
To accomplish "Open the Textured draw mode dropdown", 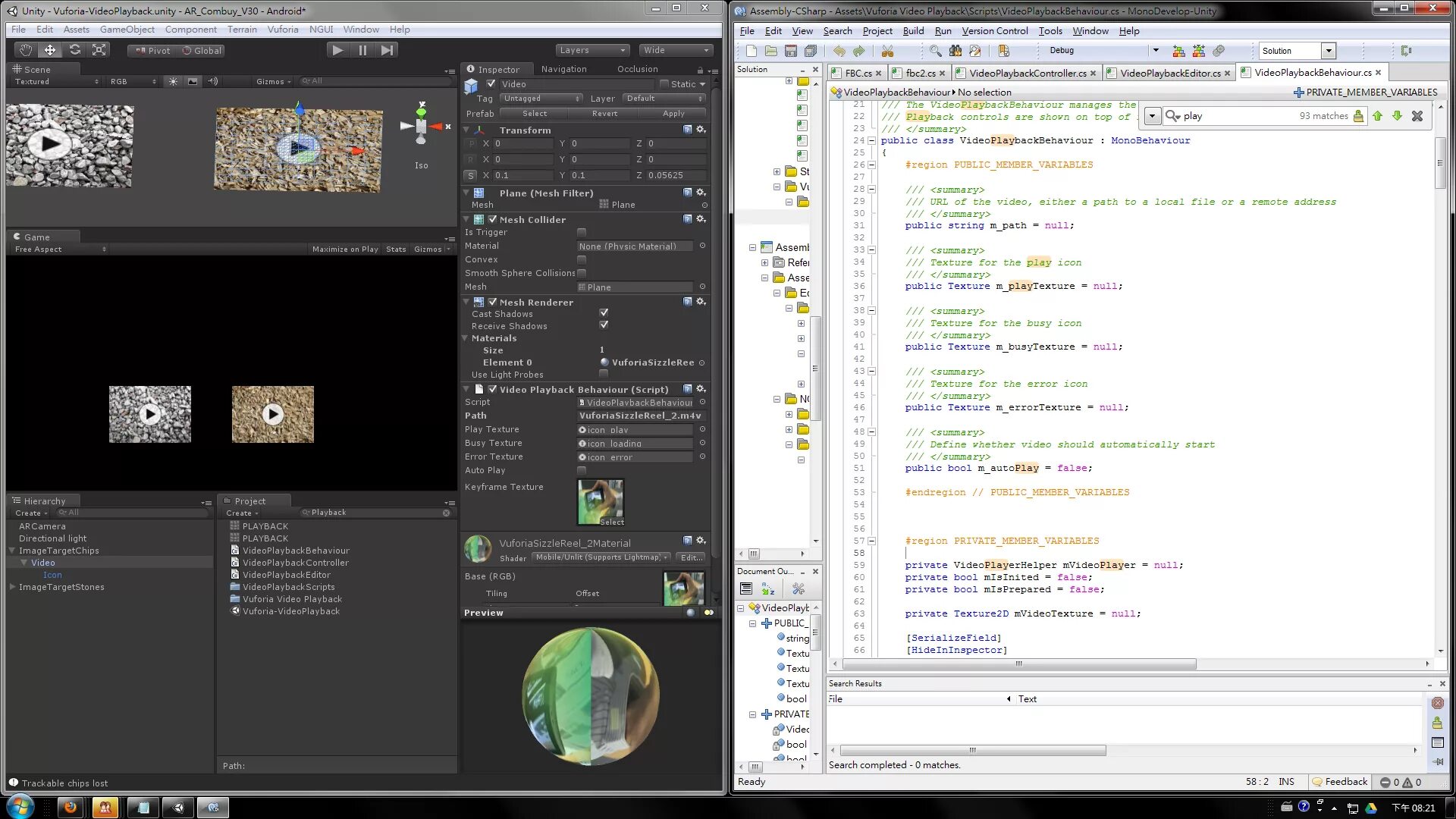I will click(56, 82).
